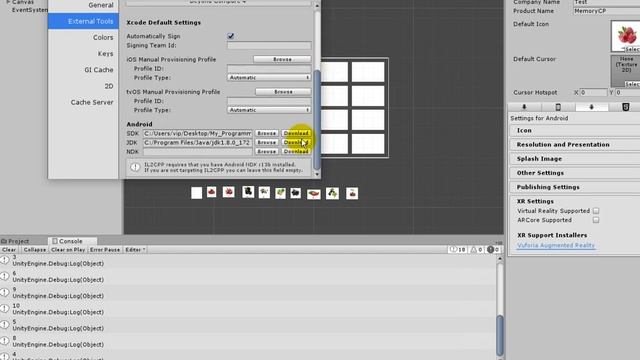Switch to the Console tab

point(72,241)
